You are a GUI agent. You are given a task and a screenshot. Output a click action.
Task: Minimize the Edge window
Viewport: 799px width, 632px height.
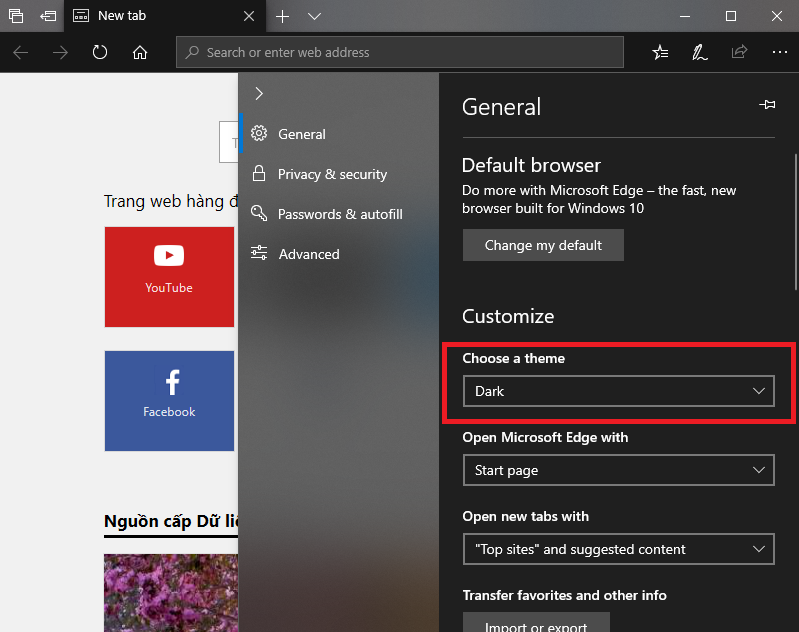(x=685, y=16)
